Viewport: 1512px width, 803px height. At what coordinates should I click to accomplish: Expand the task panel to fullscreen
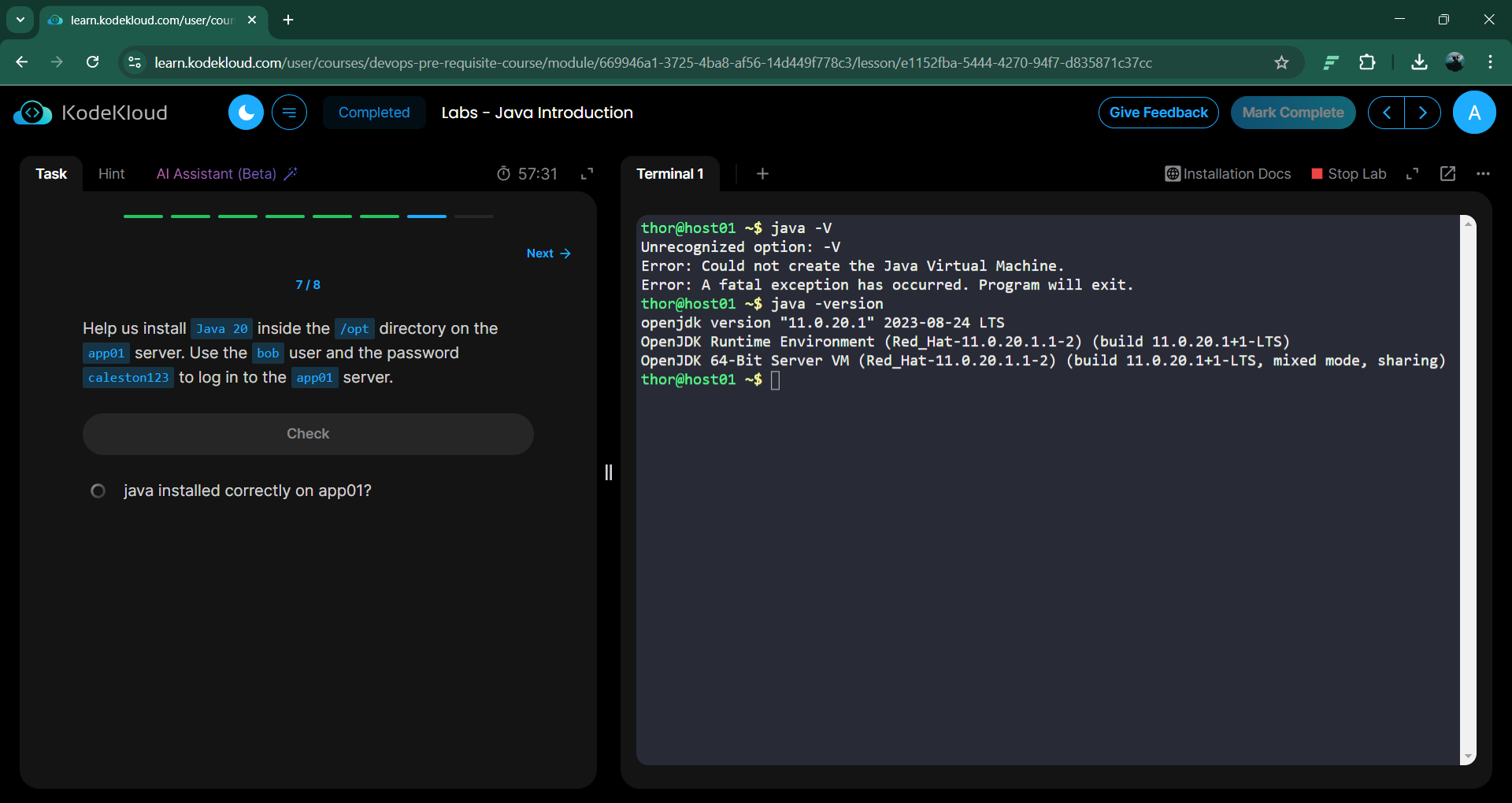click(x=587, y=174)
